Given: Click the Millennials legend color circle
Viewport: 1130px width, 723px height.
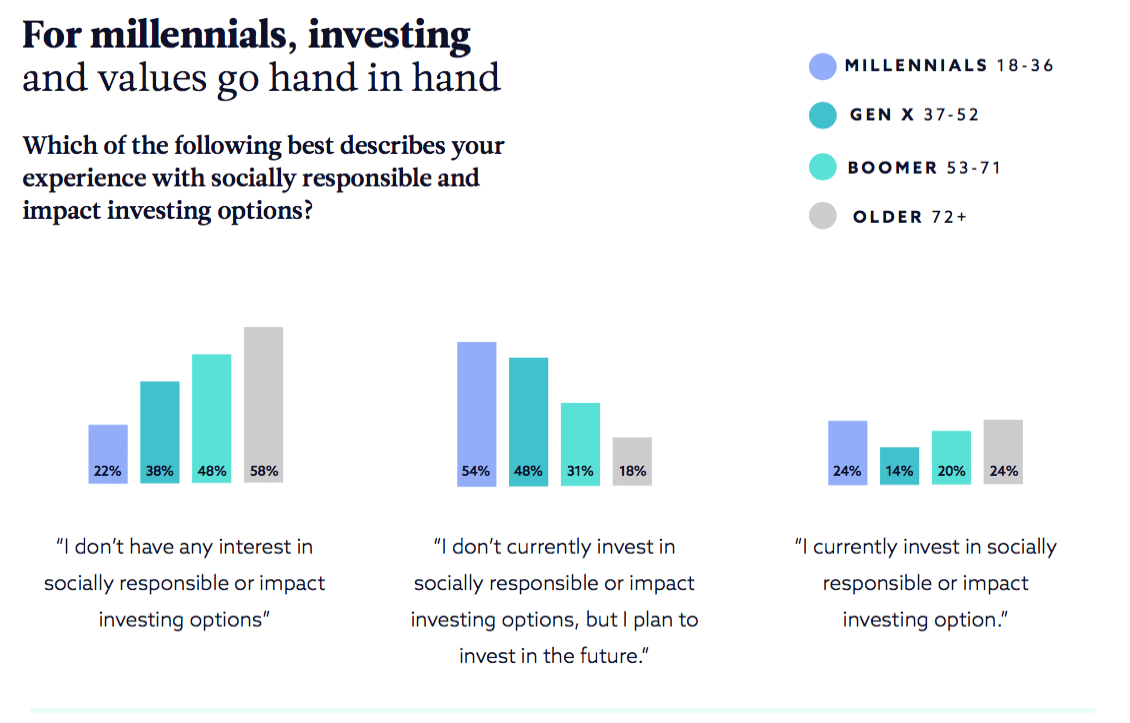Looking at the screenshot, I should pos(822,66).
